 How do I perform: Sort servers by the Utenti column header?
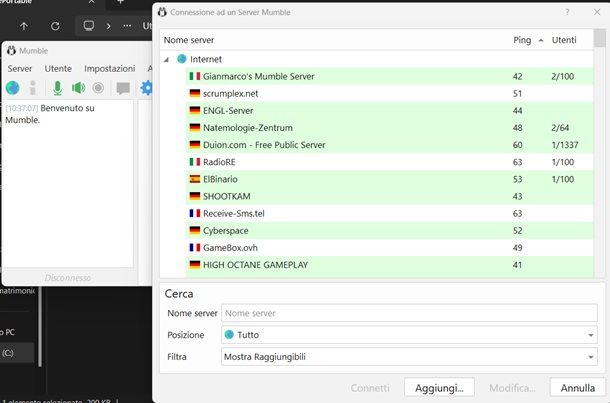pyautogui.click(x=564, y=40)
